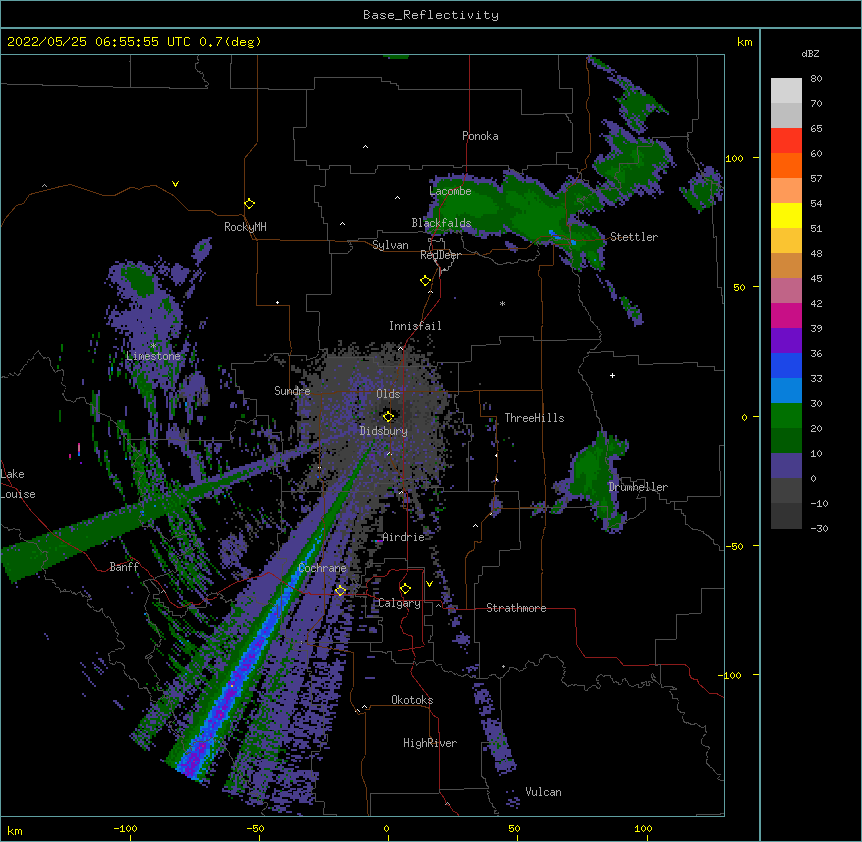Click the RockyMH label
Viewport: 862px width, 842px height.
click(245, 227)
